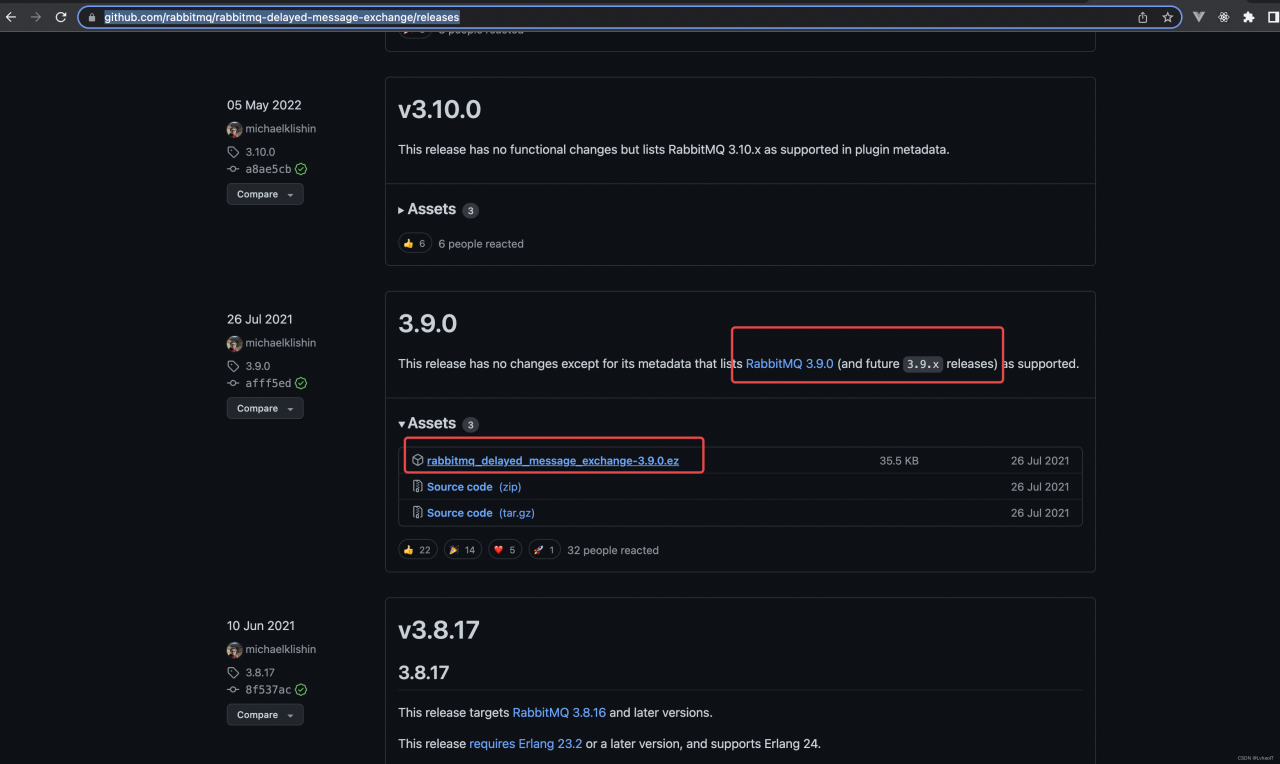1280x764 pixels.
Task: Open the React devtools extension icon
Action: (x=1223, y=17)
